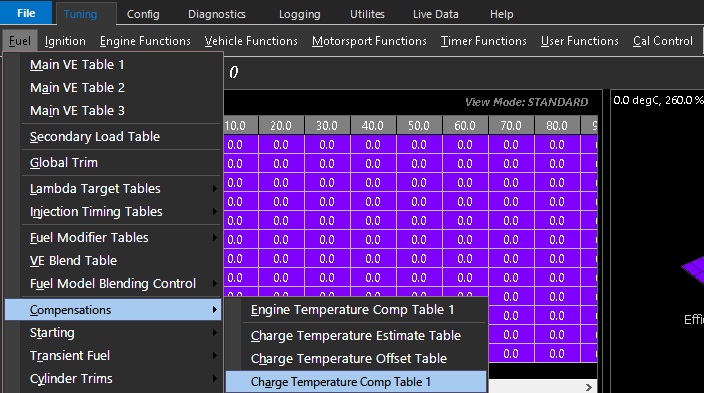Select the 60.0 column header
The width and height of the screenshot is (704, 393).
click(465, 125)
